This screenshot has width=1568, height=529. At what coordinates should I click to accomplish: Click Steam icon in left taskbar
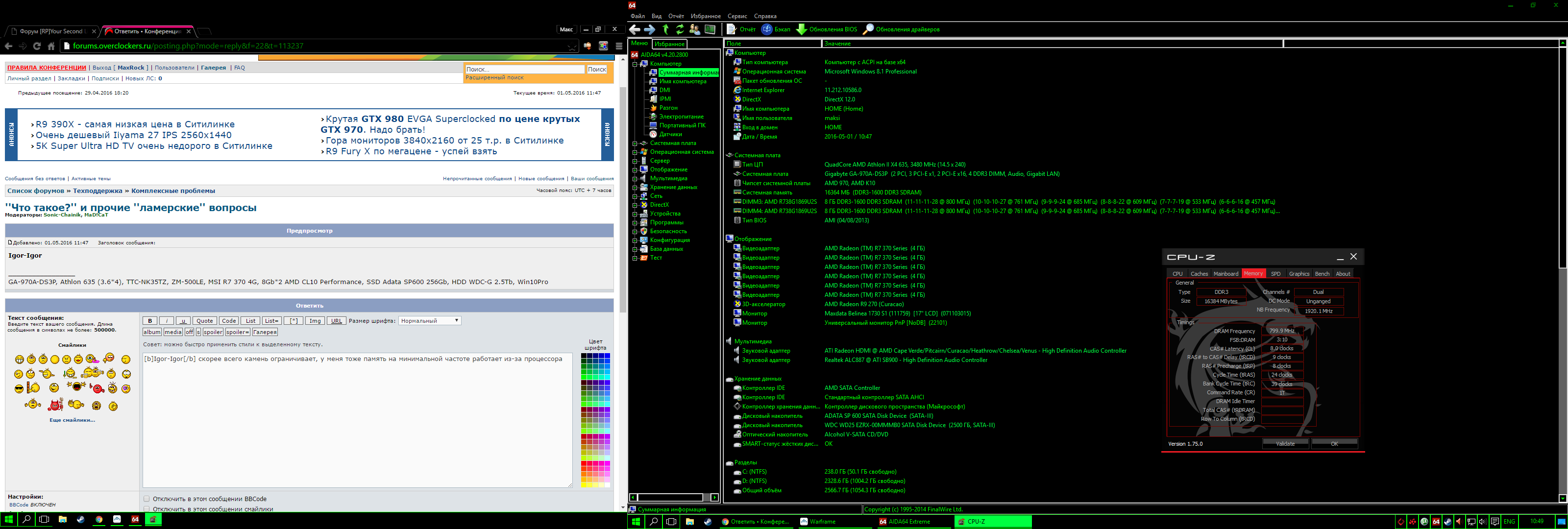point(80,520)
